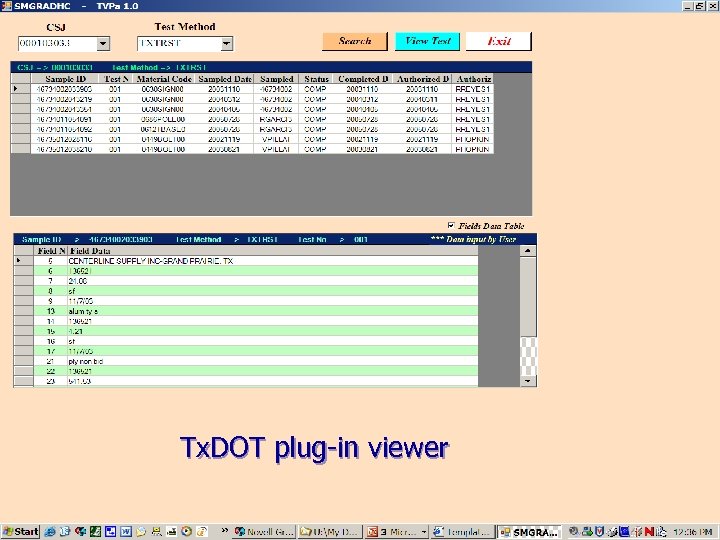The image size is (720, 540).
Task: Switch to Templat... taskbar window
Action: [x=463, y=532]
